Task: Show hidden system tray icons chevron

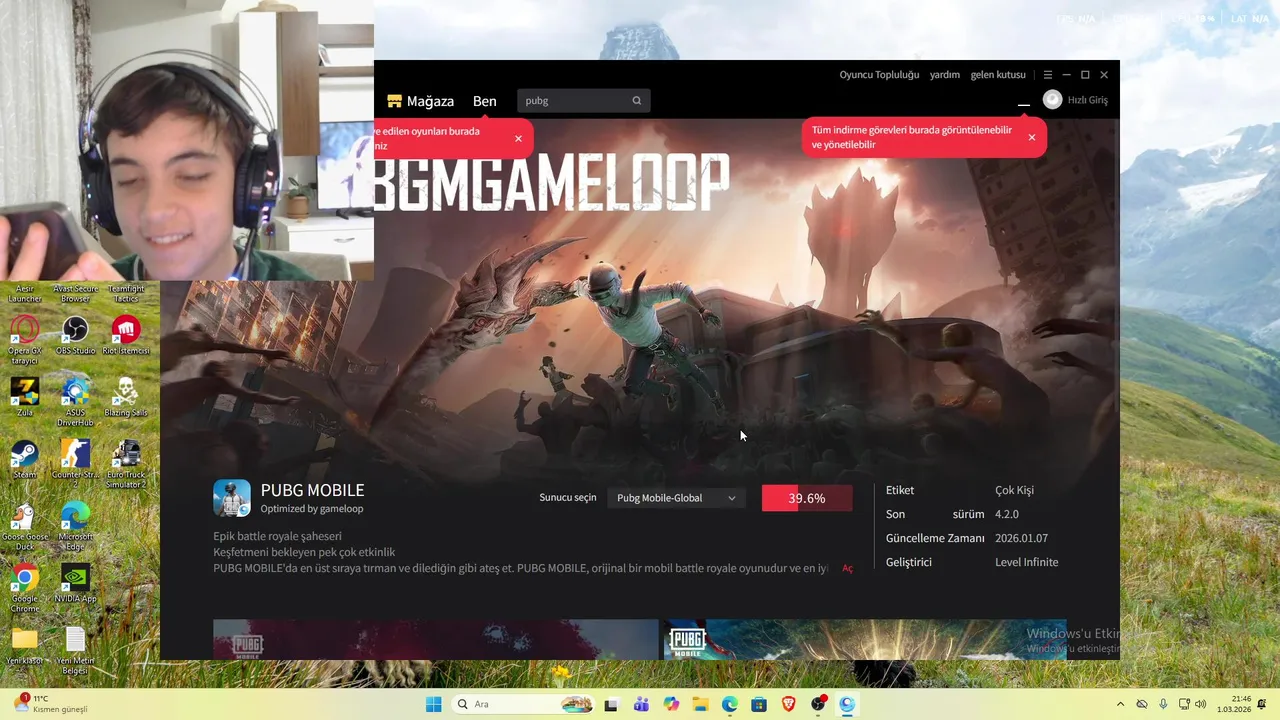Action: point(1120,704)
